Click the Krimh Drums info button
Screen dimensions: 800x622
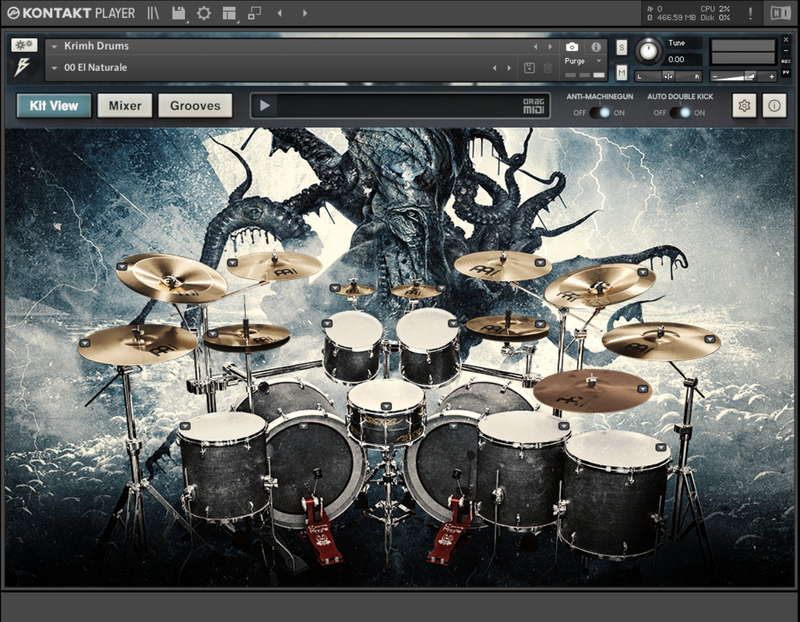pyautogui.click(x=774, y=106)
